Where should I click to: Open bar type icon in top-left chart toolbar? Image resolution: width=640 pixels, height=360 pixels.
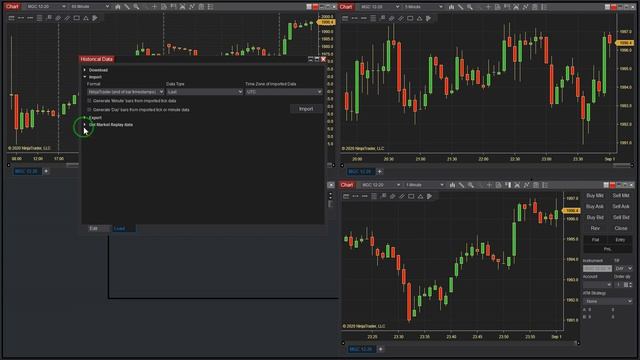(118, 7)
